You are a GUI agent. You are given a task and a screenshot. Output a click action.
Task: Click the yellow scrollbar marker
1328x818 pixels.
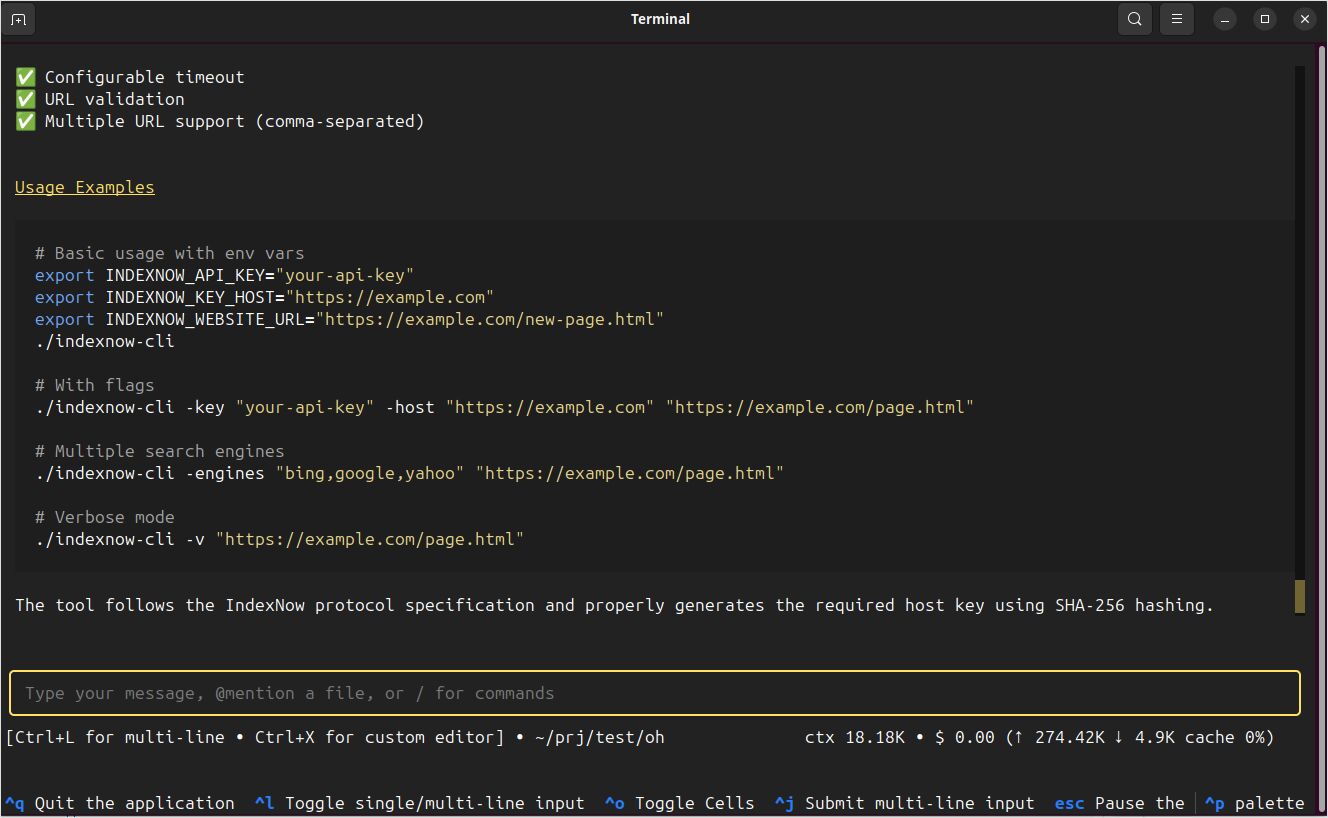pos(1299,596)
